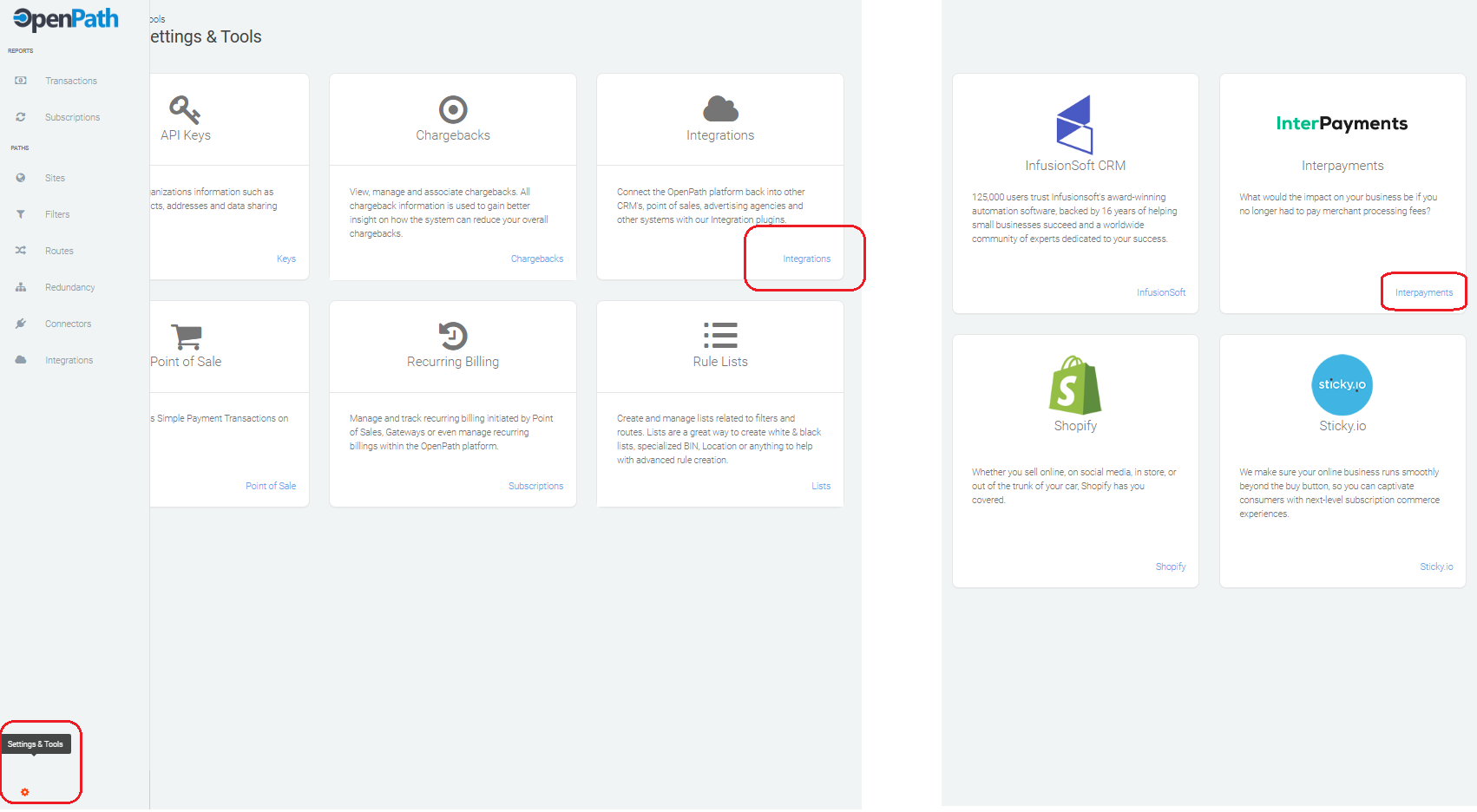The image size is (1477, 812).
Task: Select the Filters funnel icon
Action: coord(21,213)
